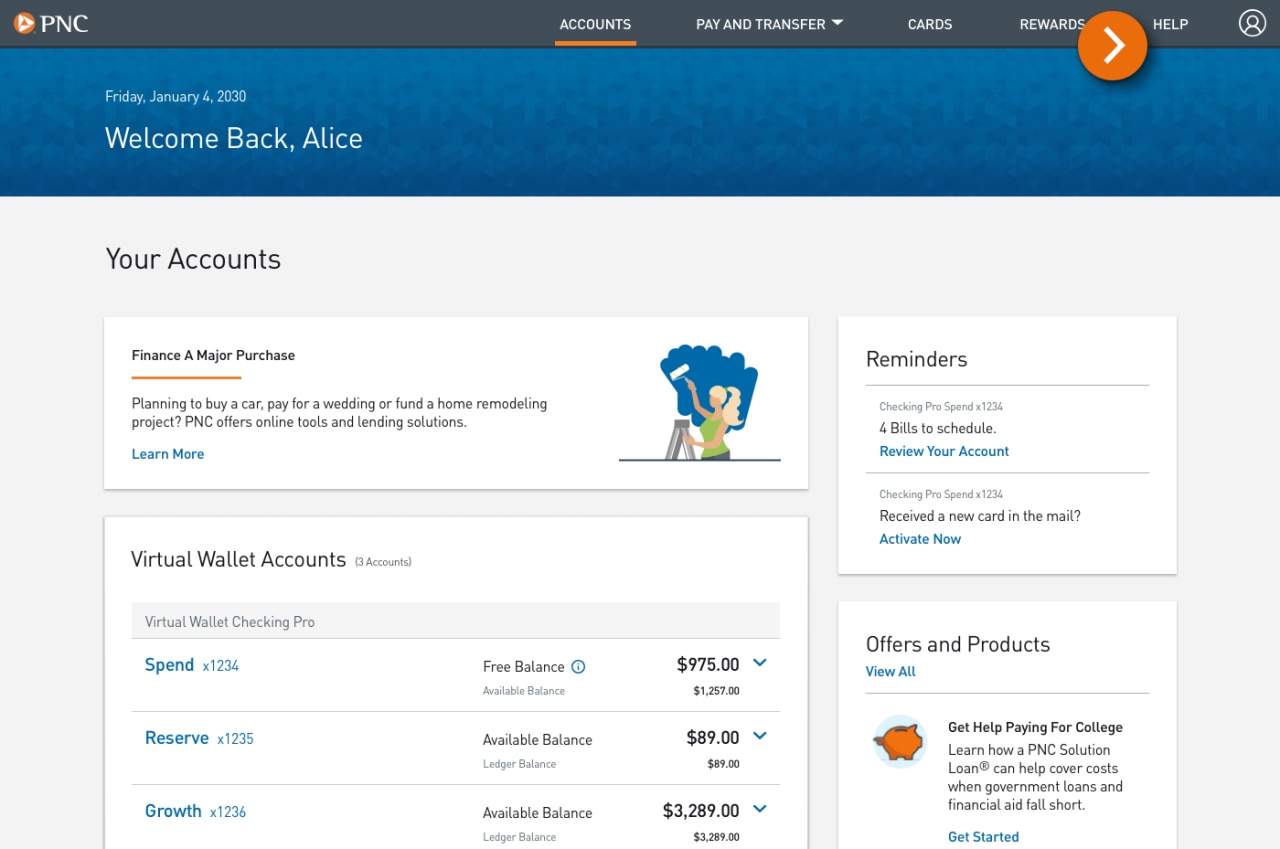
Task: Click View All under Offers and Products
Action: tap(890, 671)
